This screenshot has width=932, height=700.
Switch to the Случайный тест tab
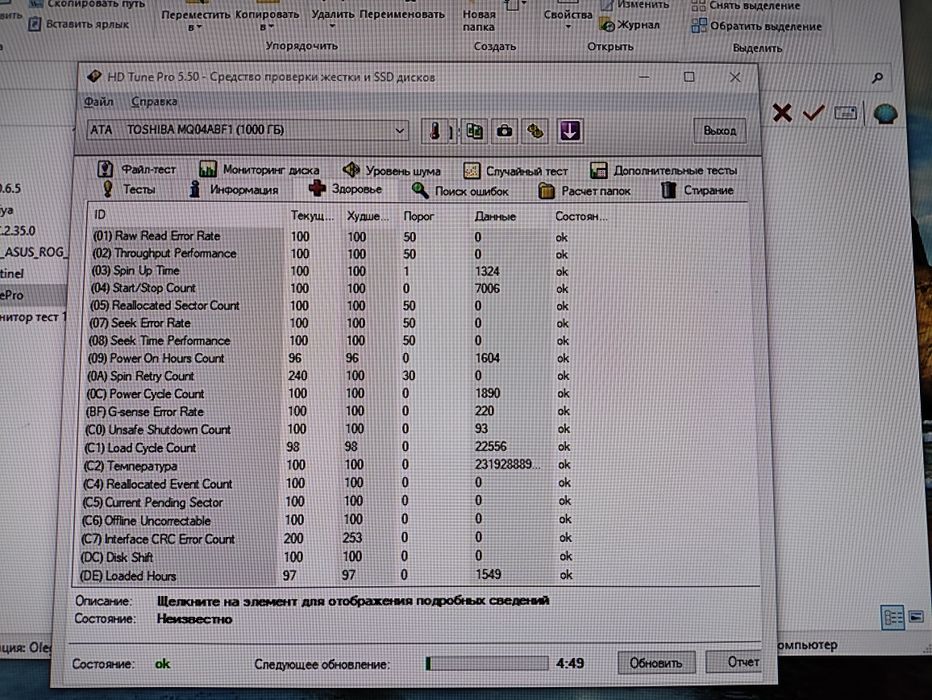point(515,171)
